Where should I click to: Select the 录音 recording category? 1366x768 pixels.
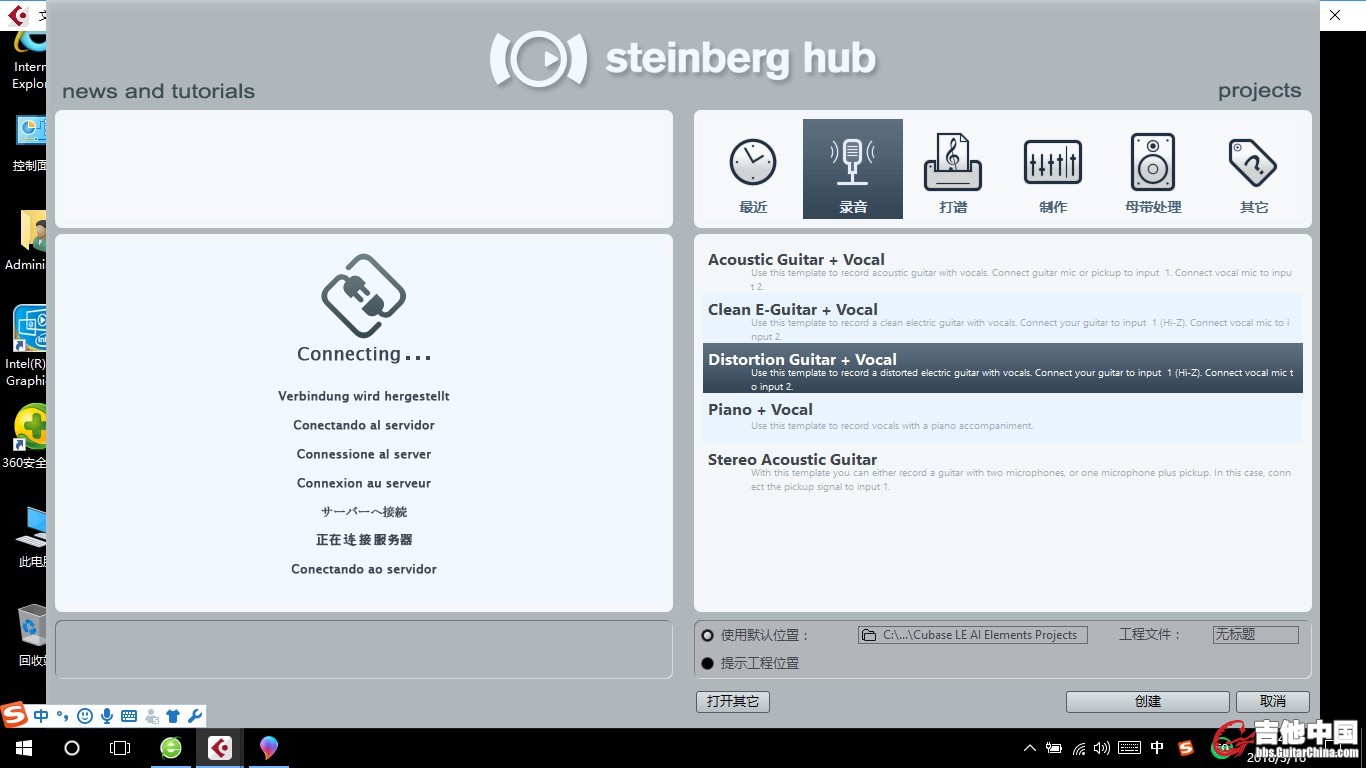point(853,169)
